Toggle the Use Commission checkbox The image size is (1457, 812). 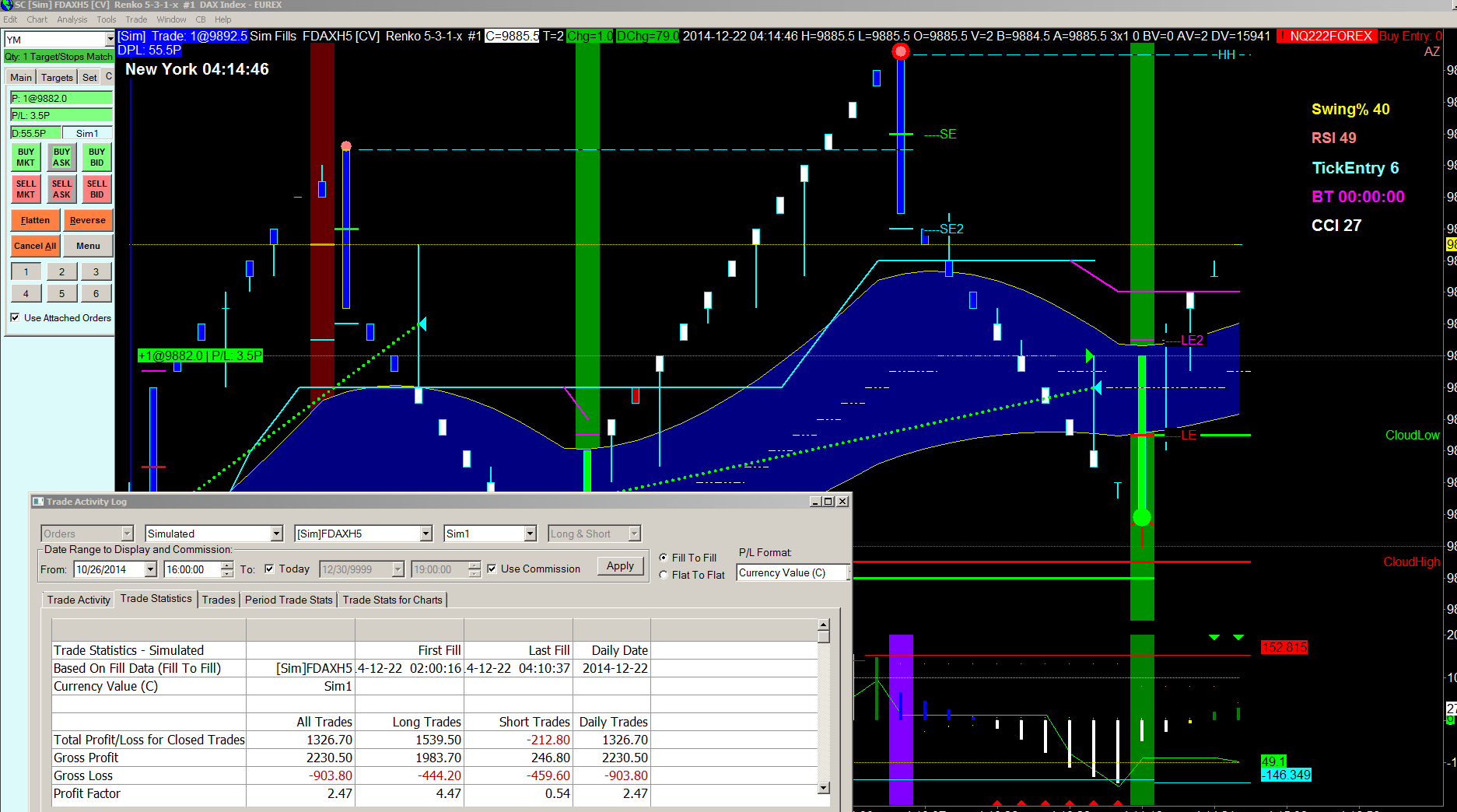point(492,569)
